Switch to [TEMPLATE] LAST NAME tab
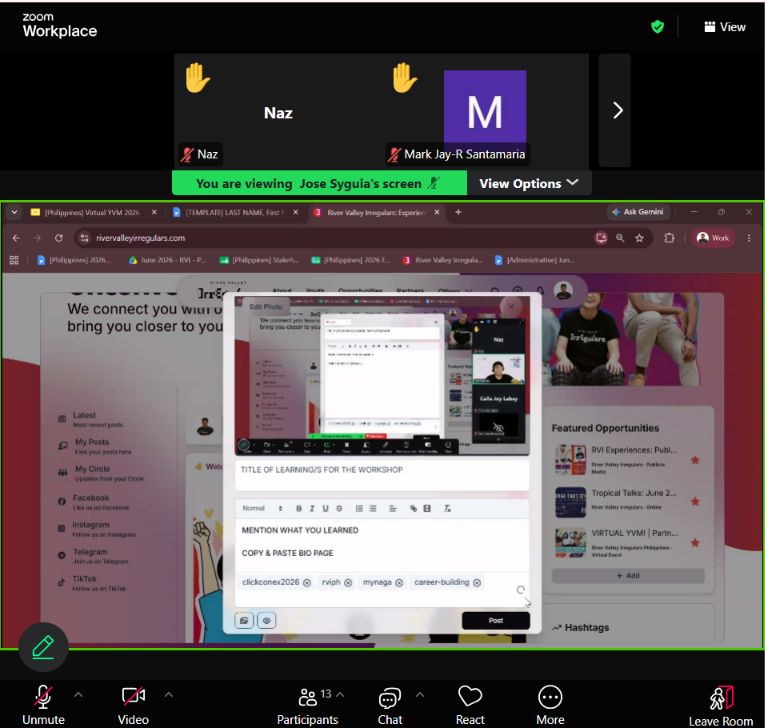The height and width of the screenshot is (728, 765). (233, 212)
